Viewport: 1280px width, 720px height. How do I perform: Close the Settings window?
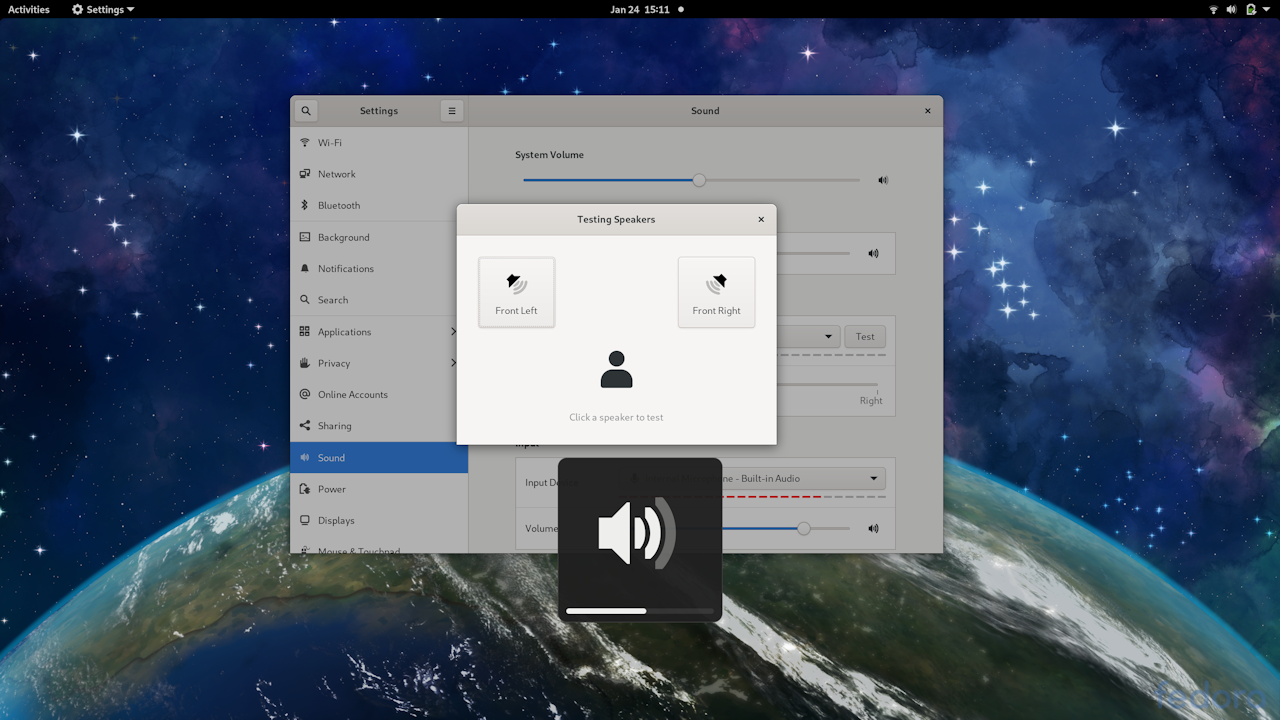pyautogui.click(x=928, y=111)
